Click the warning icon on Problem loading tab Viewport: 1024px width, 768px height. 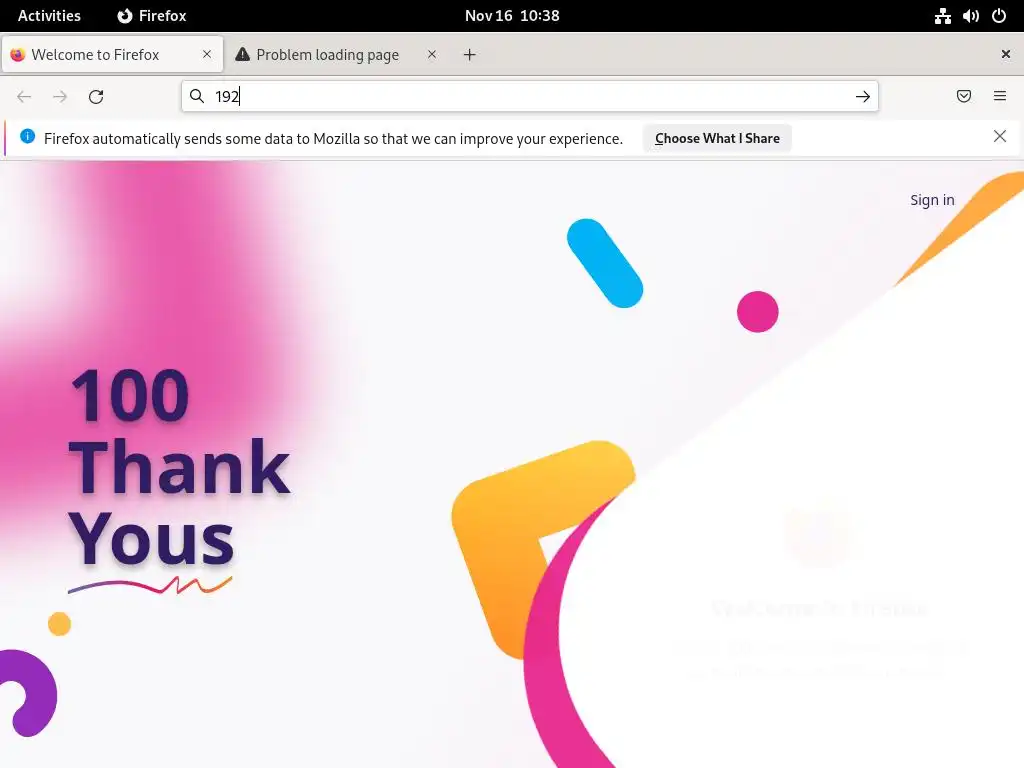coord(242,54)
